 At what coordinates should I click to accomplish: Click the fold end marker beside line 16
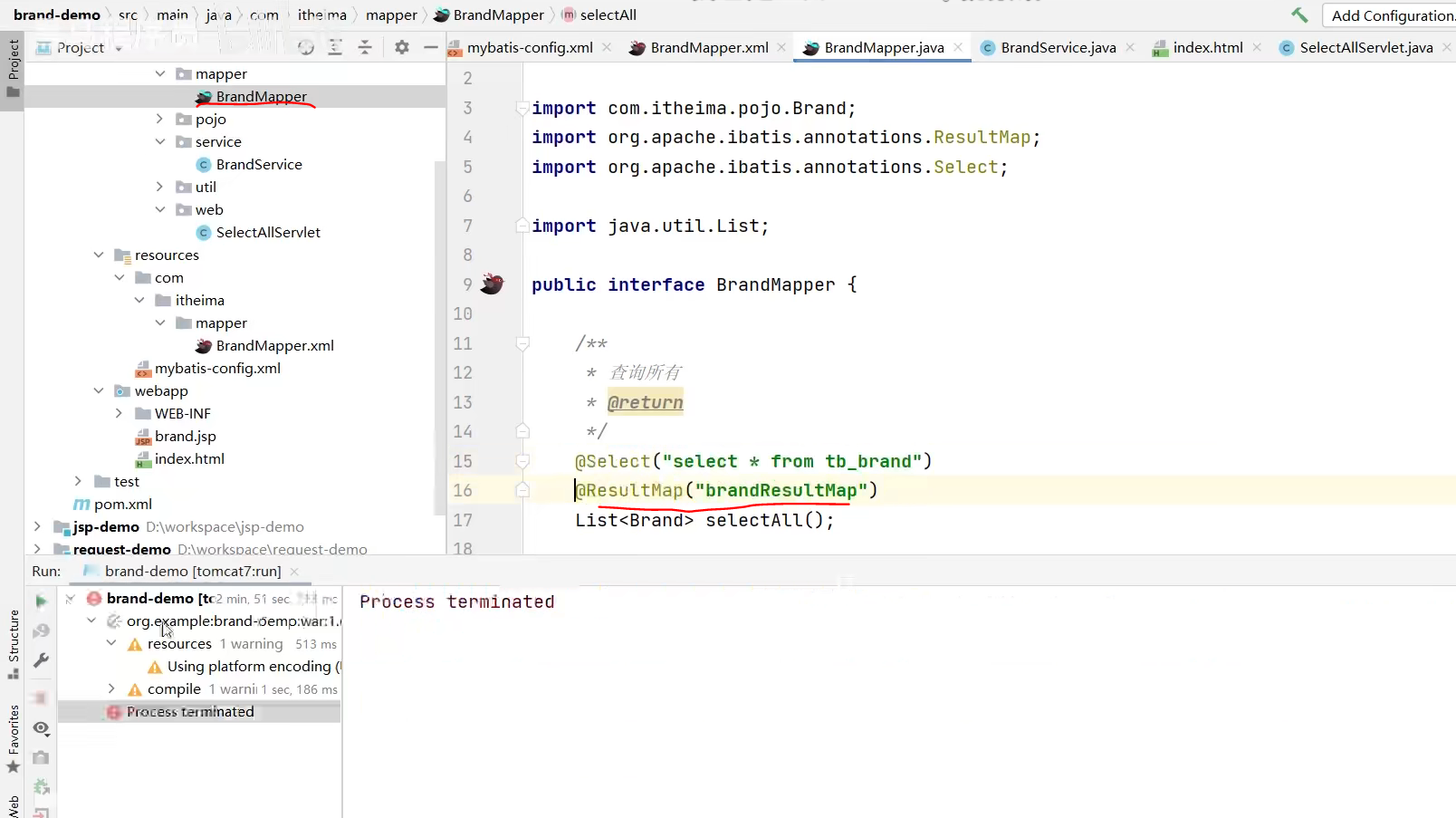[x=522, y=490]
